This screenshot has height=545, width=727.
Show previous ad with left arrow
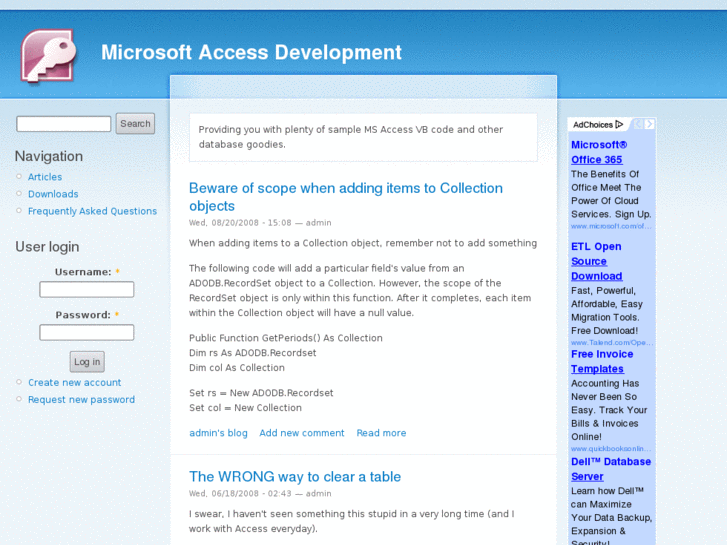click(638, 124)
